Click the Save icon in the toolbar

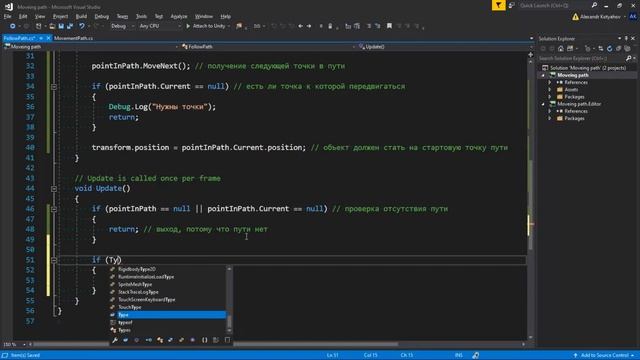pyautogui.click(x=61, y=26)
